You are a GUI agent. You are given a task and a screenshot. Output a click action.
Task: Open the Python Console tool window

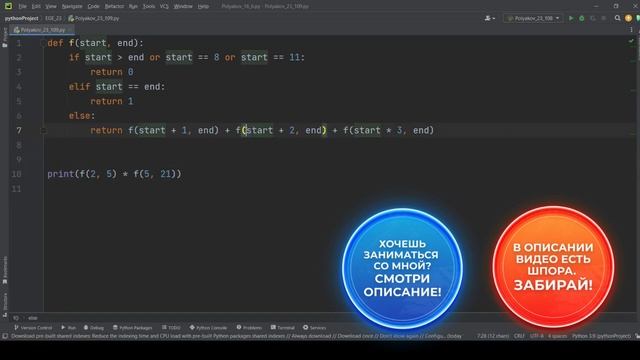click(x=208, y=328)
